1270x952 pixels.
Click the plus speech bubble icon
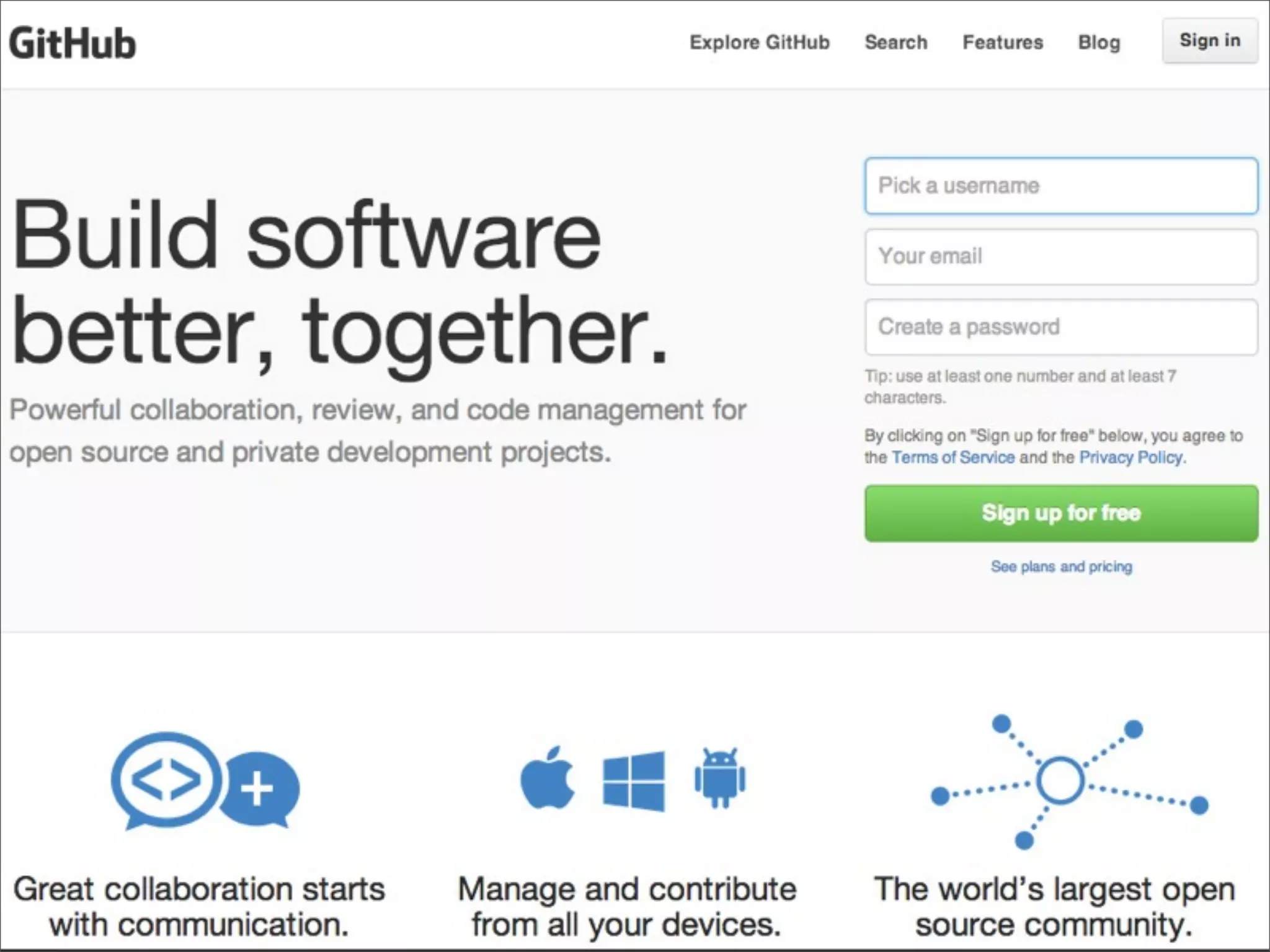(260, 788)
